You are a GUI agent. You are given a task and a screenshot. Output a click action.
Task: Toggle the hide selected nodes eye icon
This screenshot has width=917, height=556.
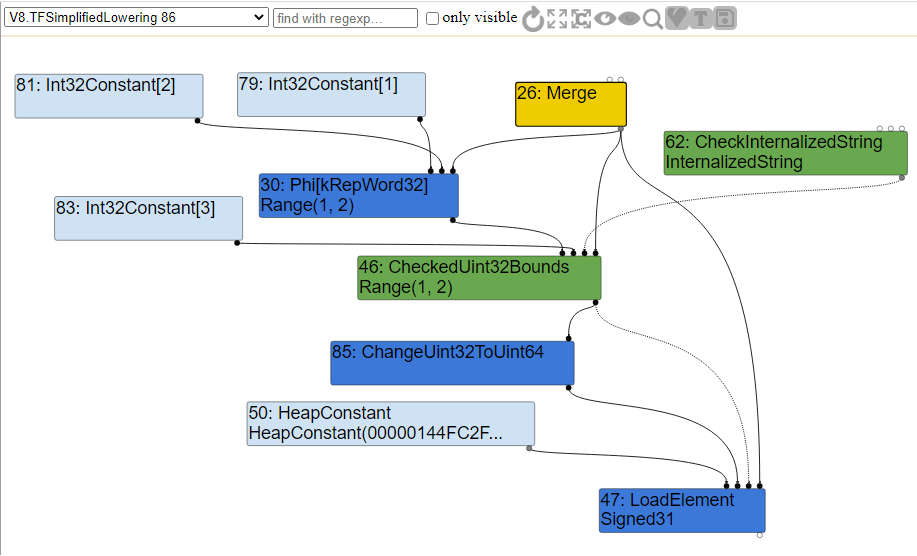[x=629, y=19]
